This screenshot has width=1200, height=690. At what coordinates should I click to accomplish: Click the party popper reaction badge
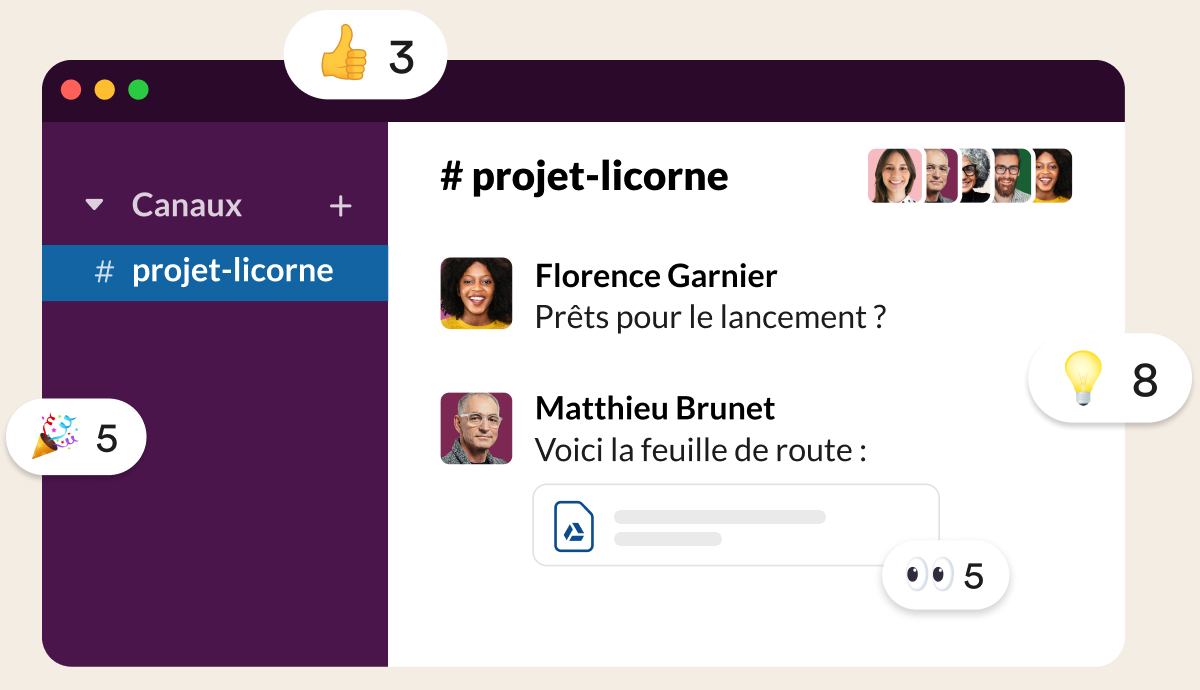[x=77, y=437]
